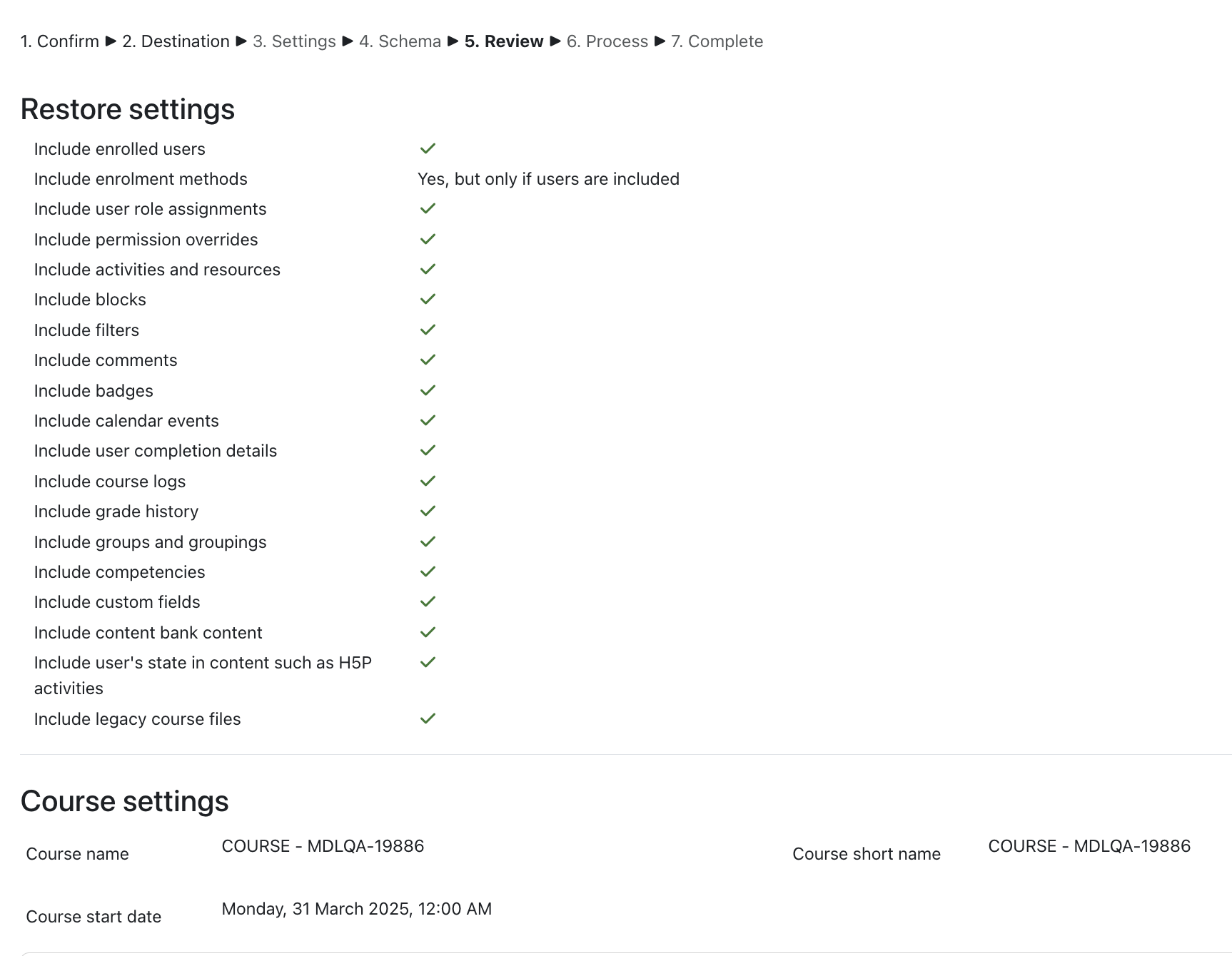Select step 6. Process in breadcrumb
1232x956 pixels.
coord(607,41)
